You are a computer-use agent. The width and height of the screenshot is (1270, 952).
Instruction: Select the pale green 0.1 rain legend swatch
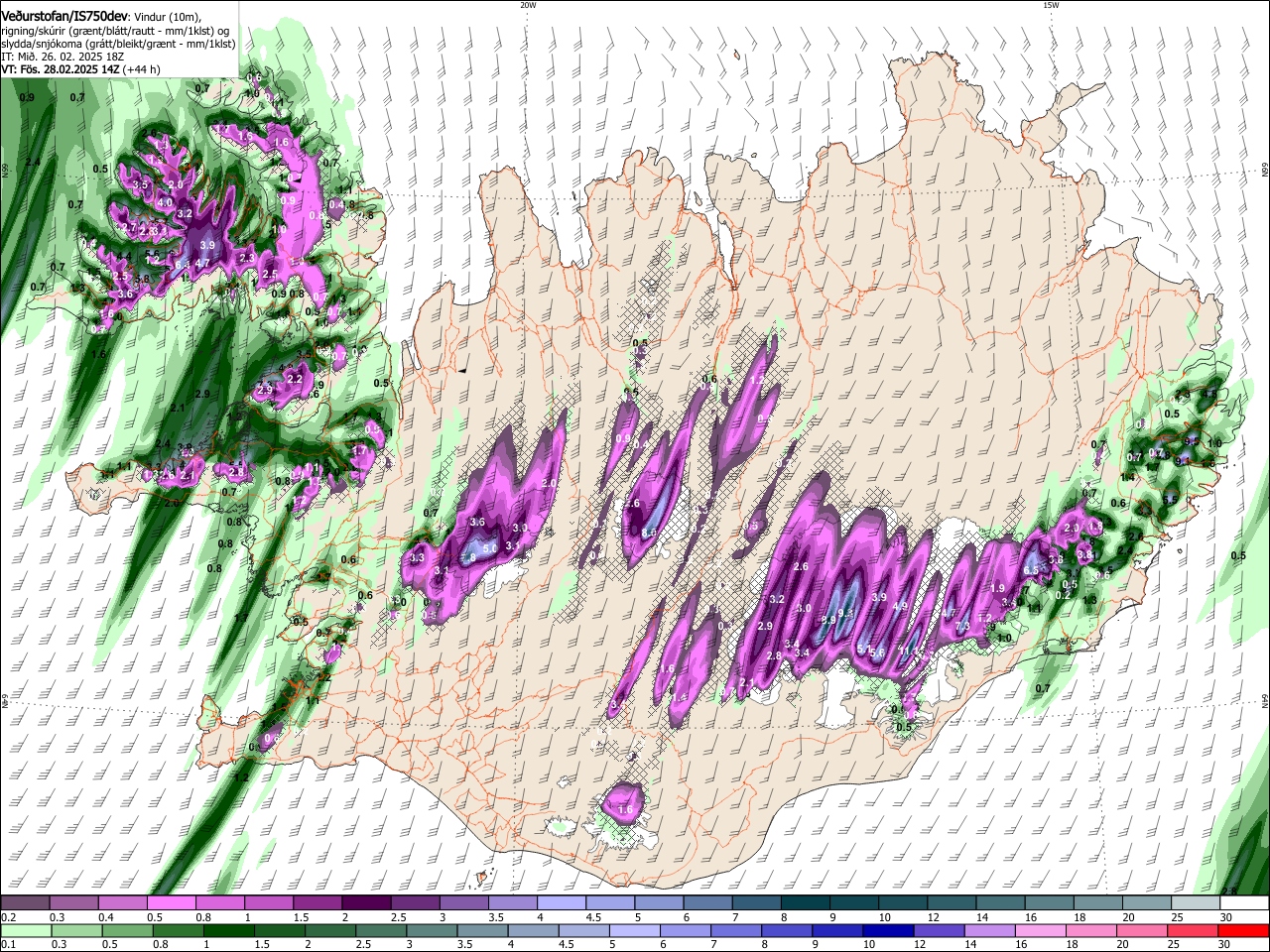coord(25,931)
